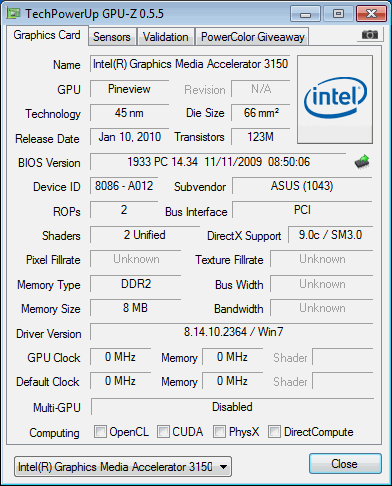392x486 pixels.
Task: Click the Technology field showing 45 nm
Action: point(129,113)
